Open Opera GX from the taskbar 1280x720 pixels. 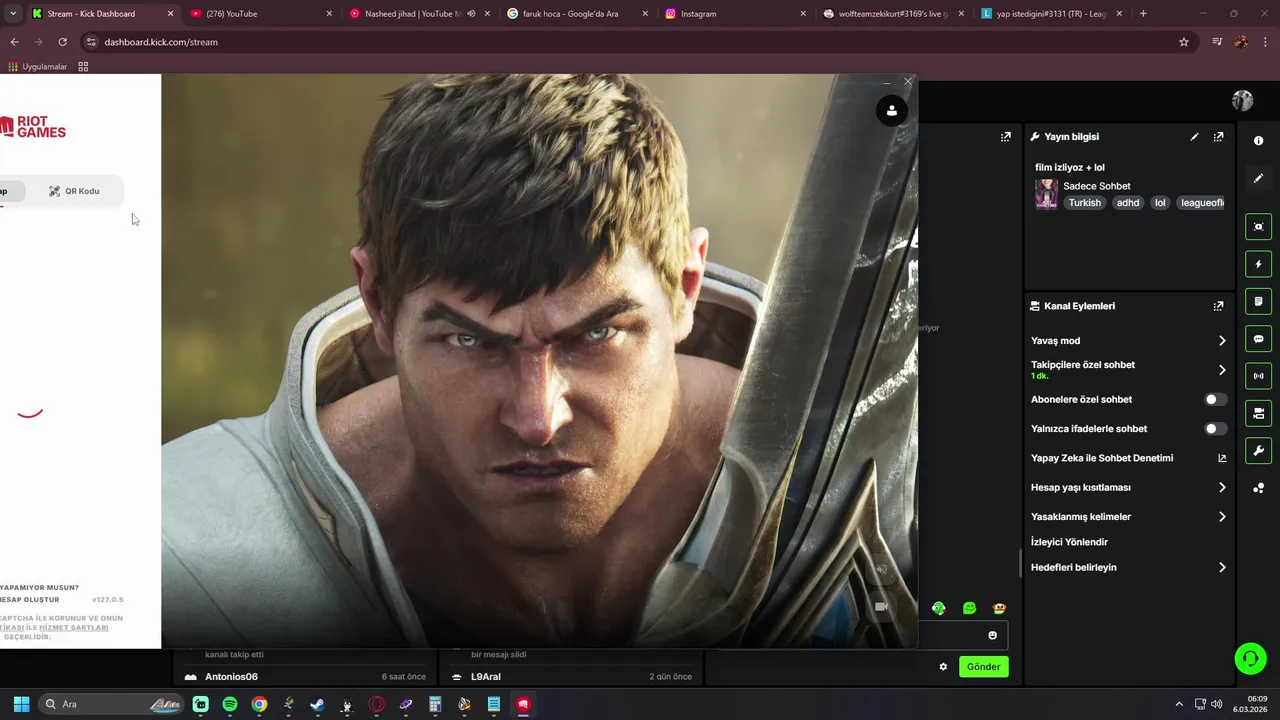(376, 704)
